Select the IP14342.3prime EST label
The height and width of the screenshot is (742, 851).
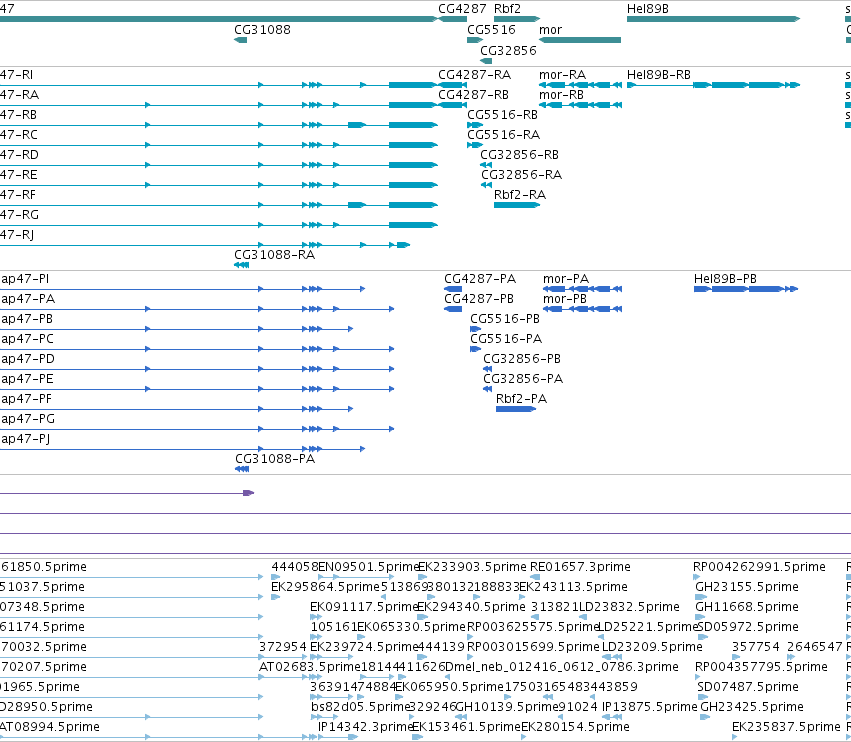click(366, 727)
